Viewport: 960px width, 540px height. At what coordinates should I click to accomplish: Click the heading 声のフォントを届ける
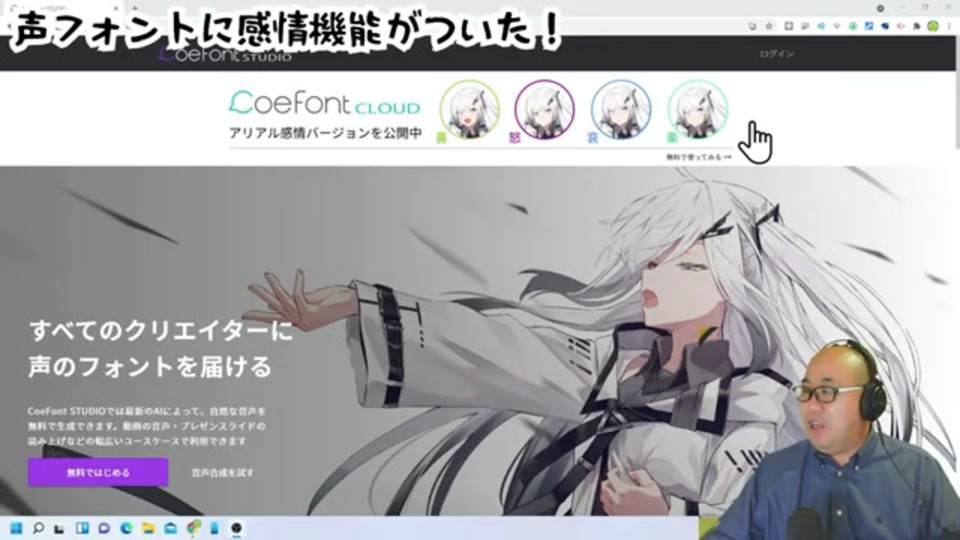150,366
